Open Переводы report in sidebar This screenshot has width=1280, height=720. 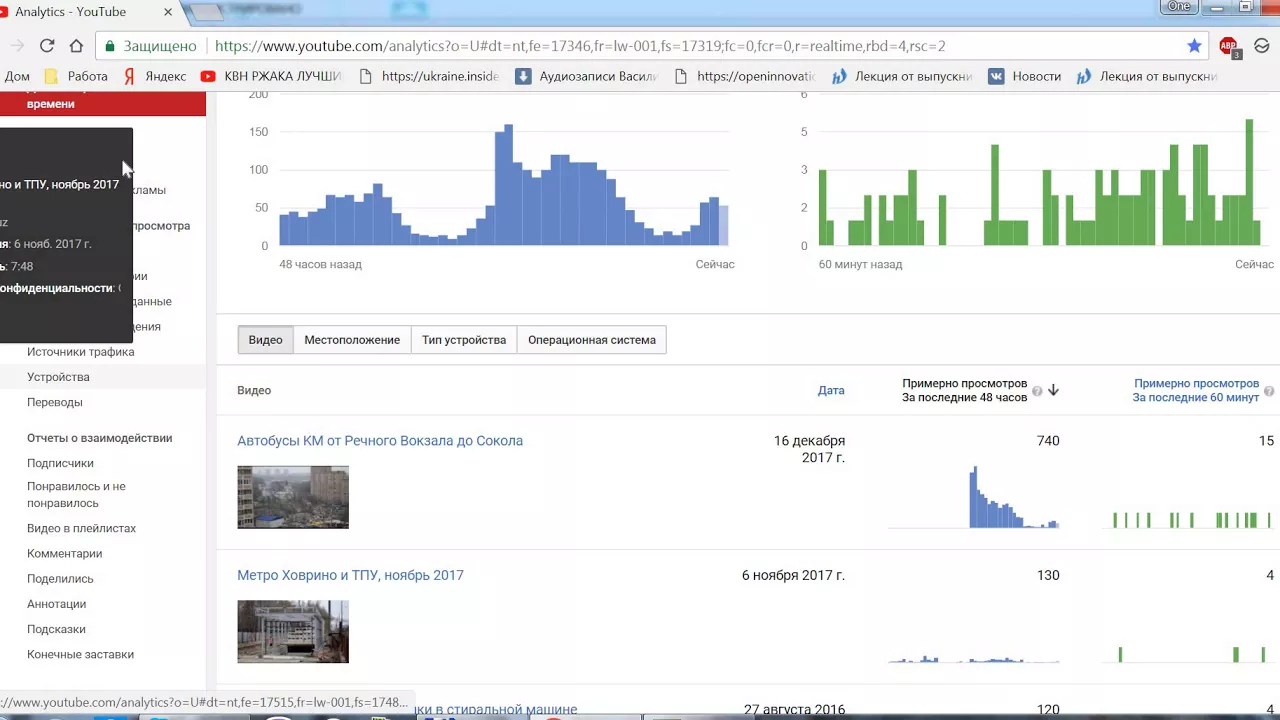[x=55, y=402]
